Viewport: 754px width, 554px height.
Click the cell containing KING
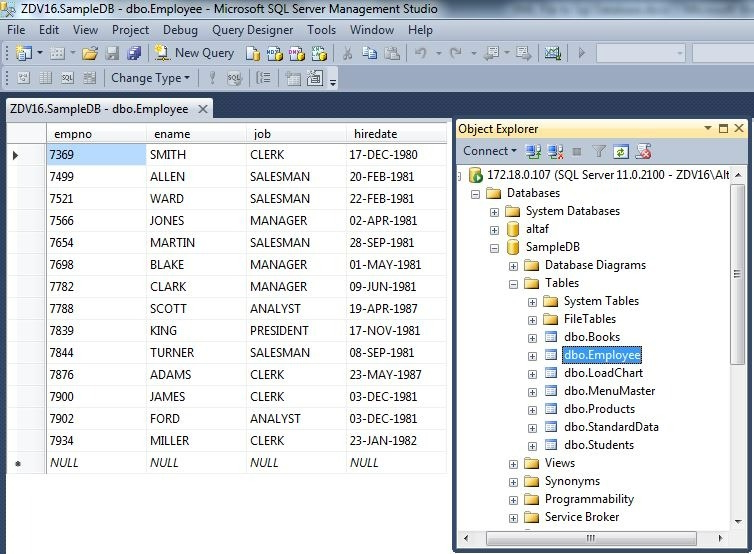196,330
